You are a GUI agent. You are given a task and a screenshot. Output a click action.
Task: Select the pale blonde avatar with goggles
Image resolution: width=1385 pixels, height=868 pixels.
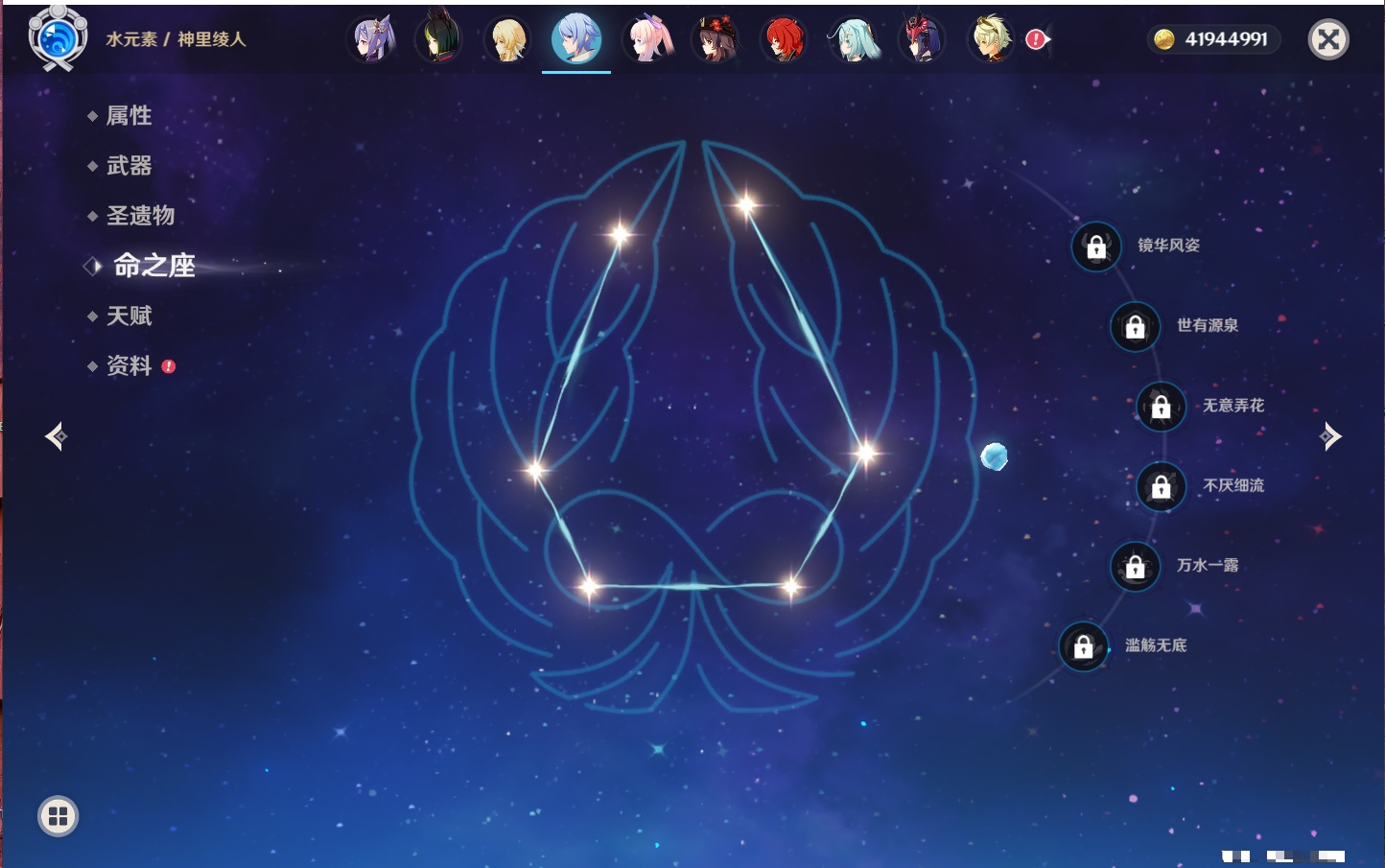coord(991,39)
